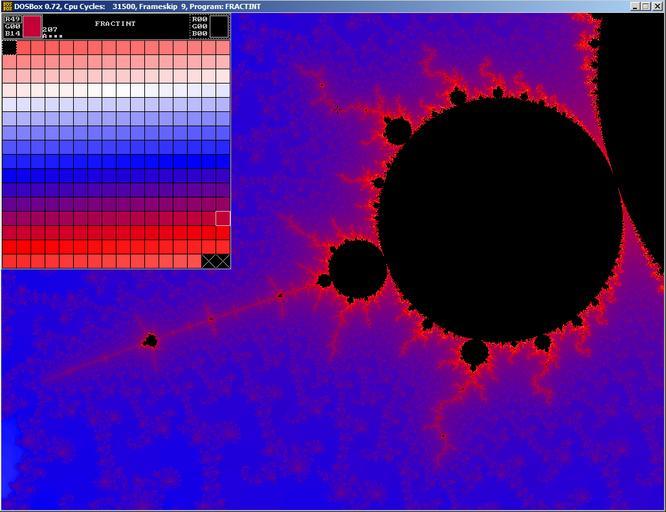The height and width of the screenshot is (512, 666).
Task: Click the small isolated mini-Mandelbrot on the left antenna
Action: 150,341
